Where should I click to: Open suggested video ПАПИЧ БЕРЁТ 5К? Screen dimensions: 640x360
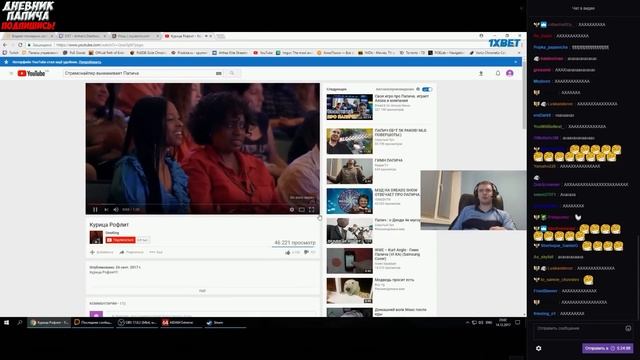350,141
